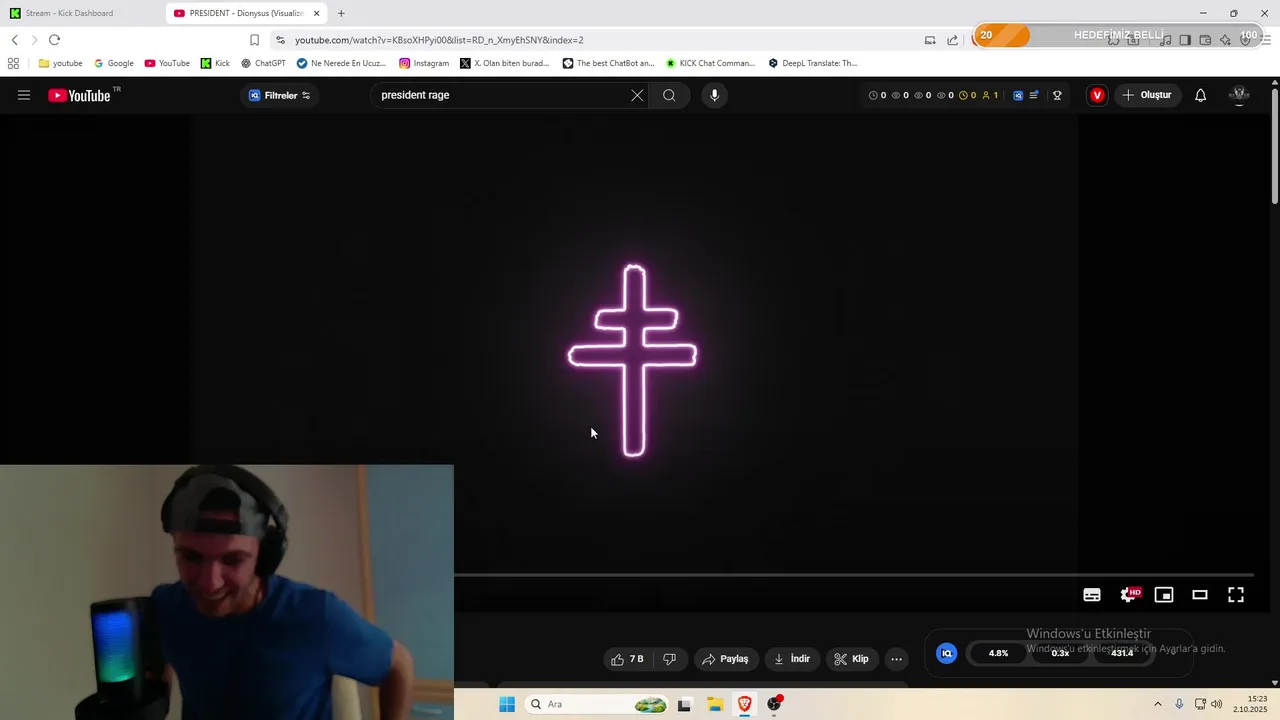Like the video showing 7 B

(628, 659)
